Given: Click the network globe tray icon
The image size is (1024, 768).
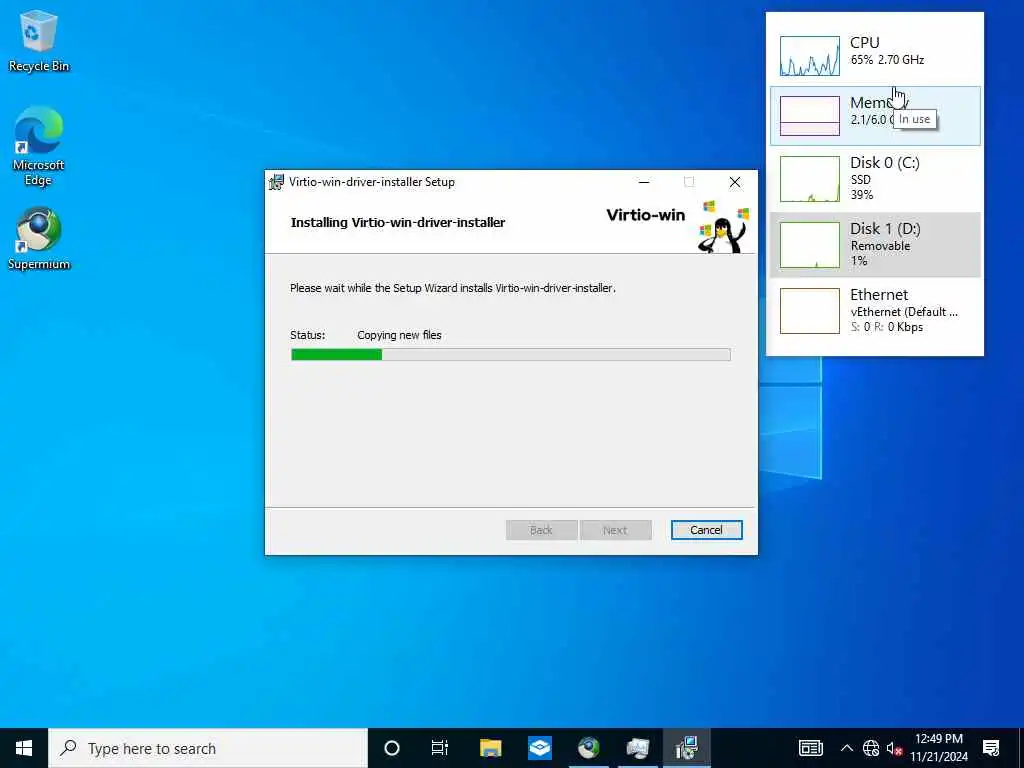Looking at the screenshot, I should point(871,748).
